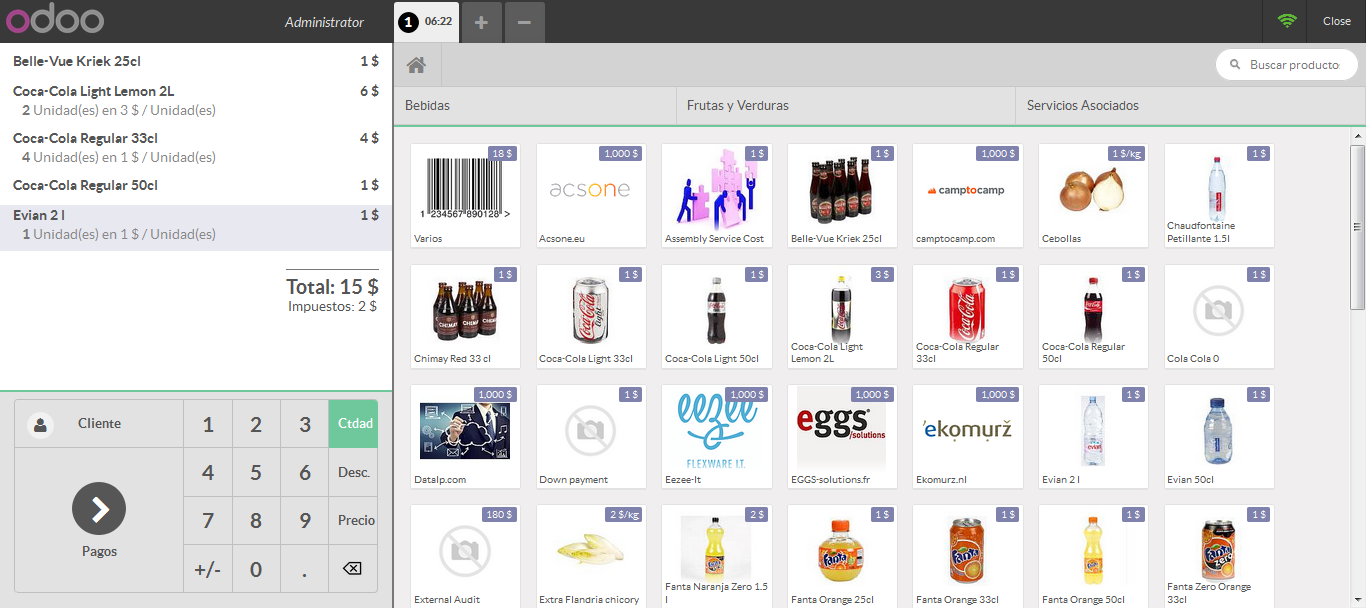This screenshot has width=1366, height=608.
Task: Tap numpad key 9
Action: pyautogui.click(x=305, y=520)
